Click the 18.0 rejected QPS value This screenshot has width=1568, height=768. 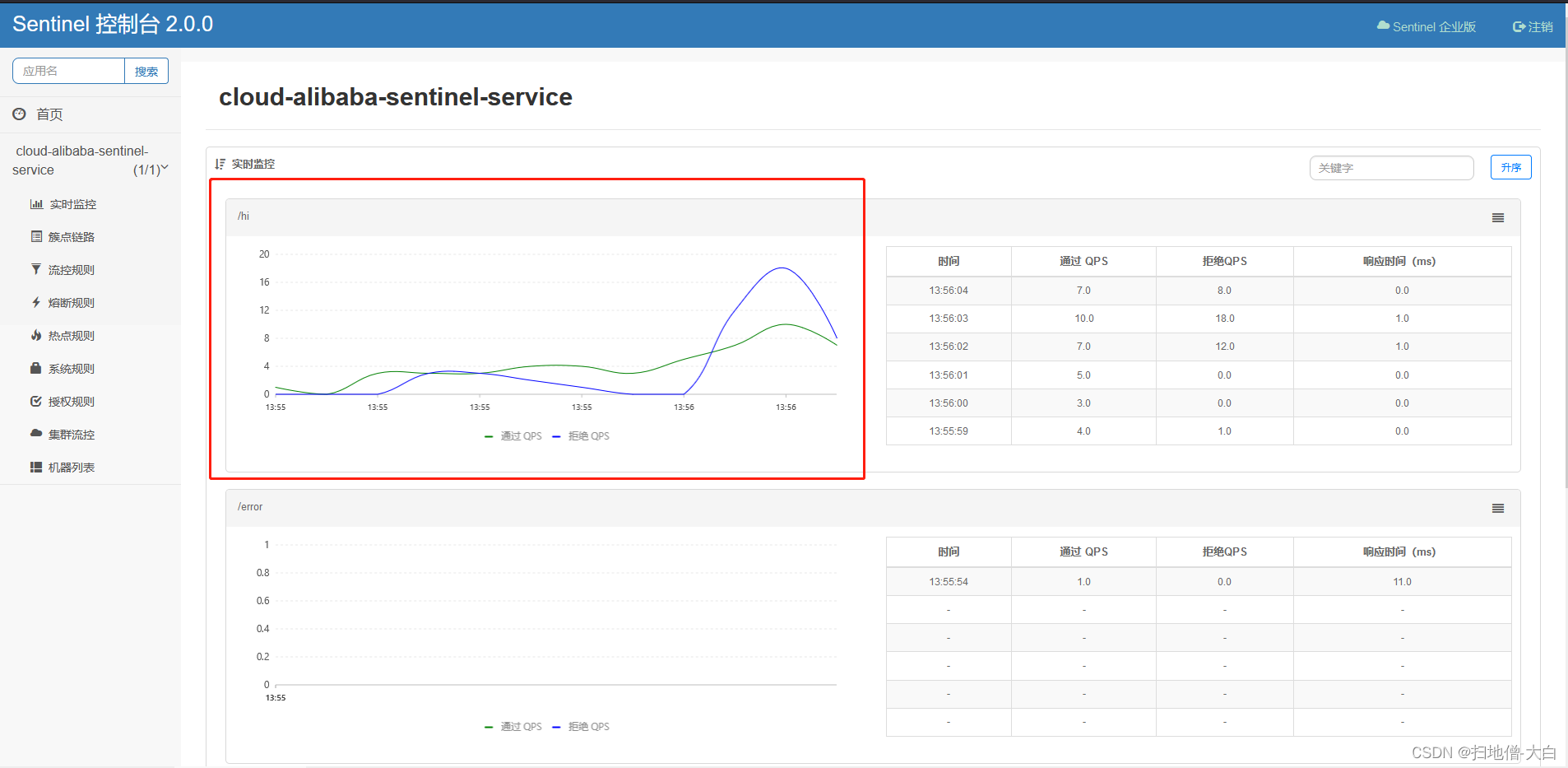[x=1225, y=319]
